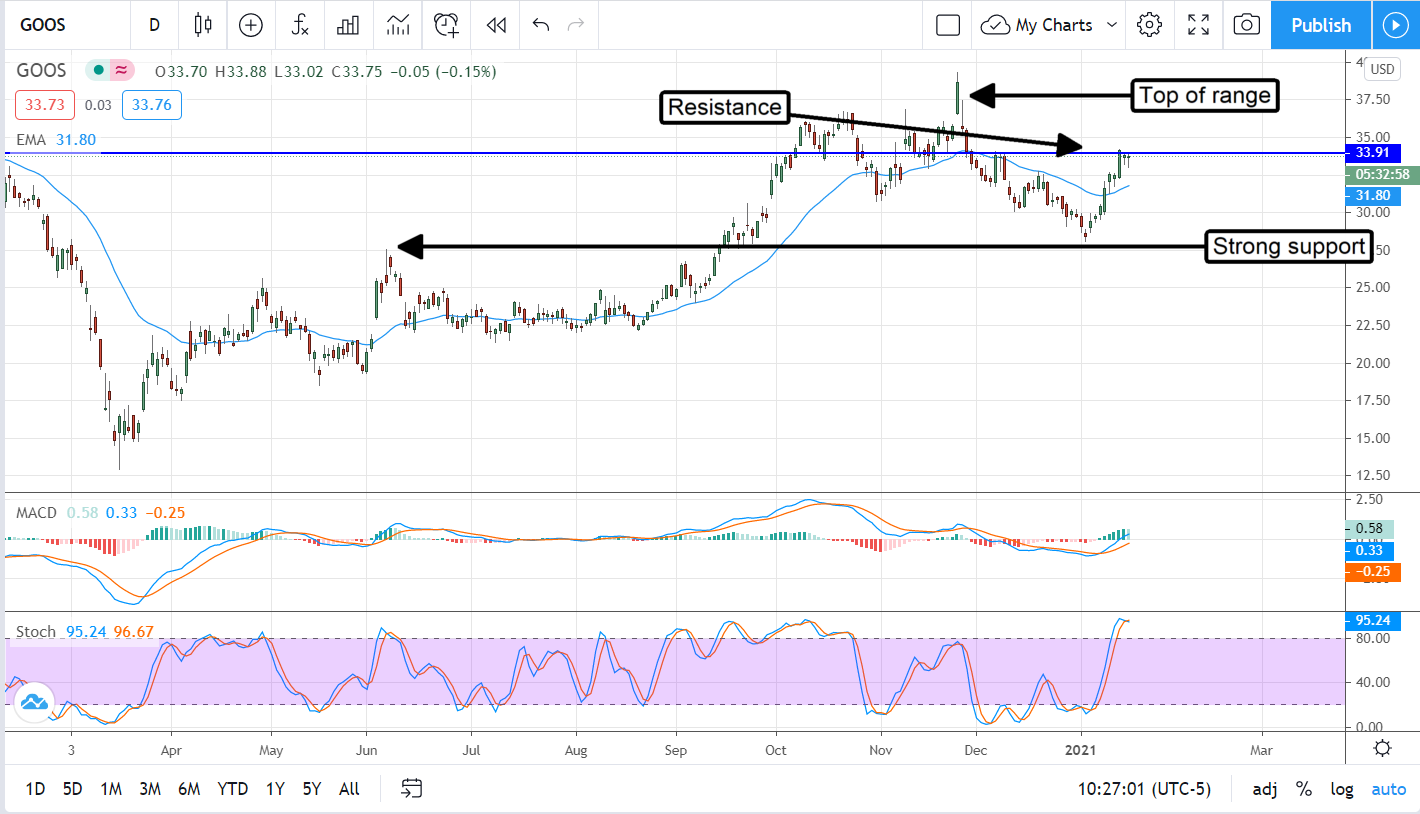1420x814 pixels.
Task: Toggle the percent scale option
Action: pos(1304,789)
